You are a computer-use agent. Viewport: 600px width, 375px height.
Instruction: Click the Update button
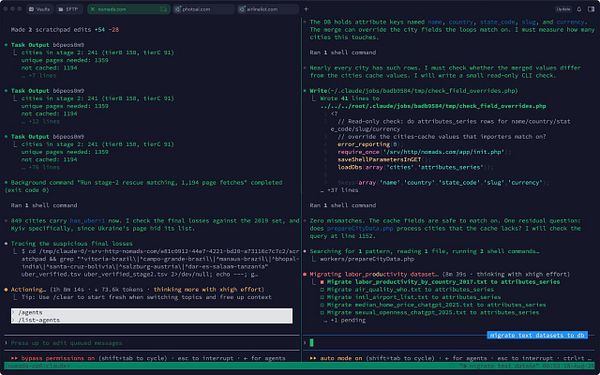[563, 9]
